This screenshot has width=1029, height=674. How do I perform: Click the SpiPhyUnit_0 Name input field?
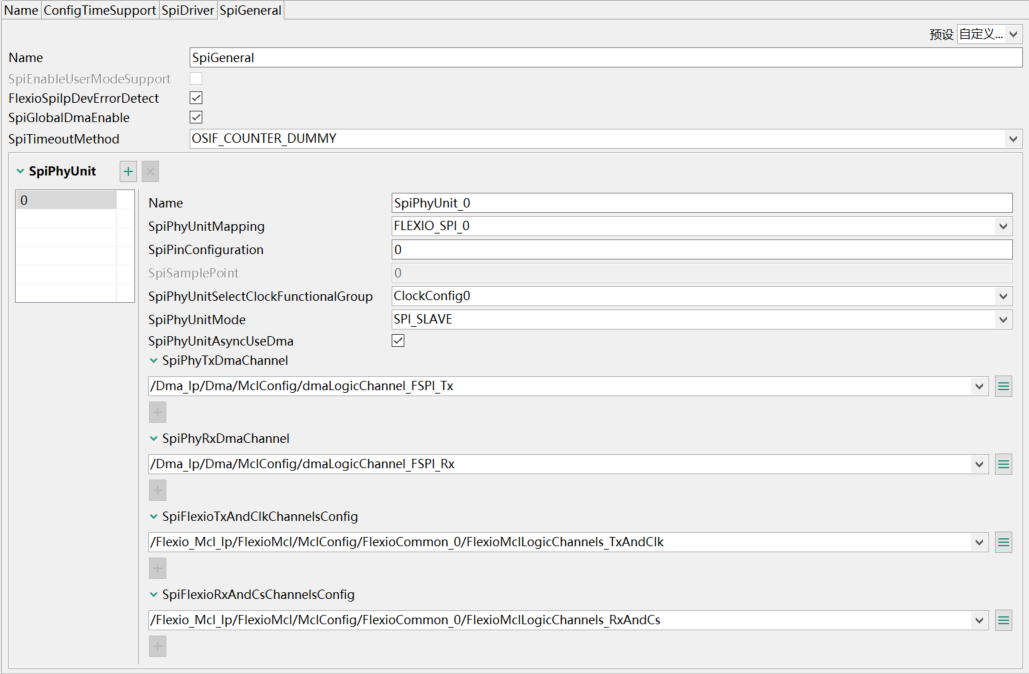(700, 202)
